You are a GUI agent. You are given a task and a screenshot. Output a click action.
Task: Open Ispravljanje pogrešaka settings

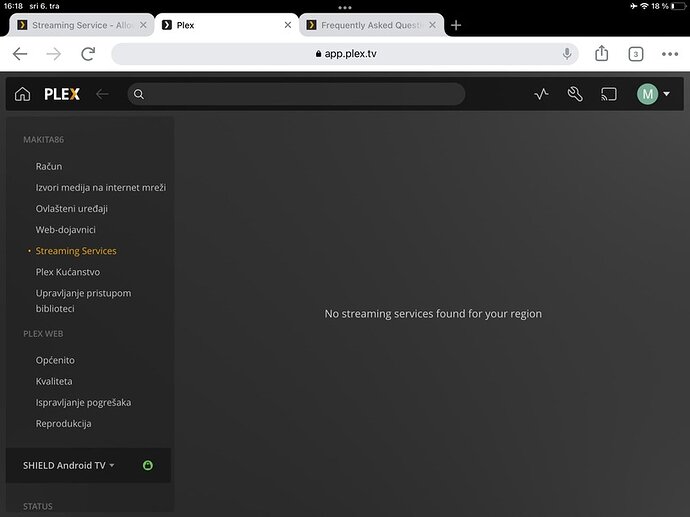pos(83,402)
